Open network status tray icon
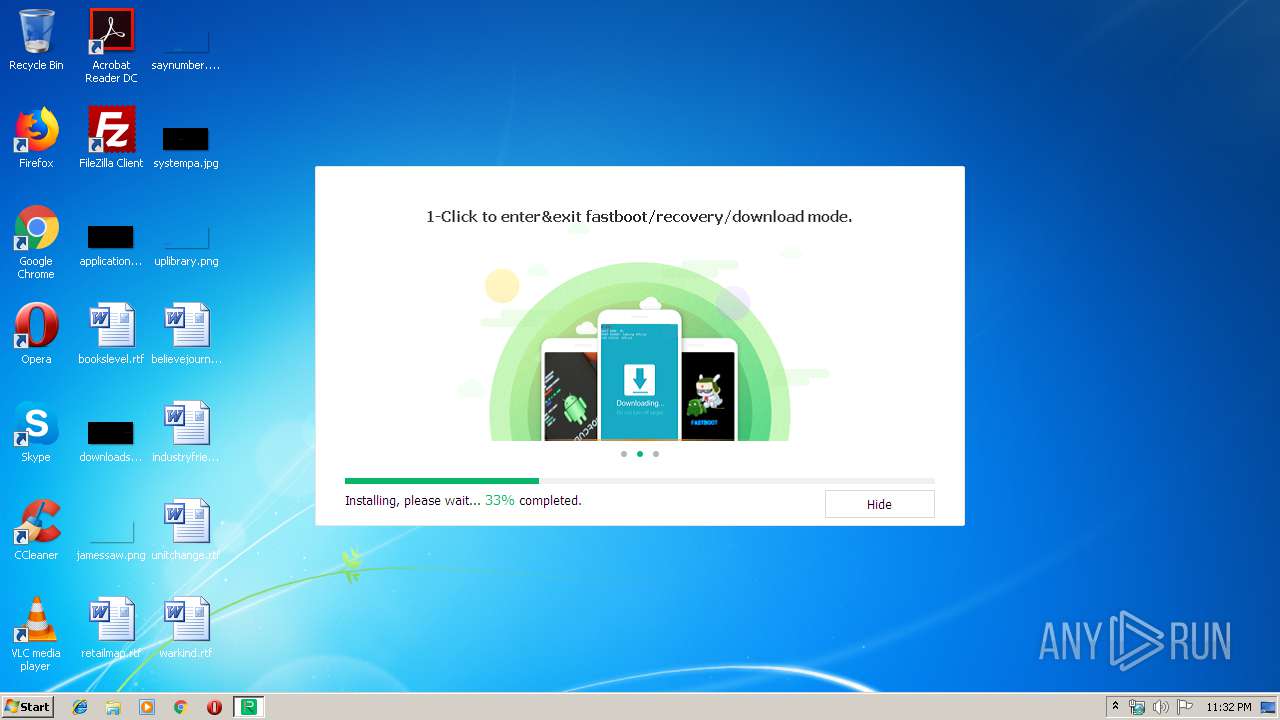The height and width of the screenshot is (720, 1280). 1137,707
